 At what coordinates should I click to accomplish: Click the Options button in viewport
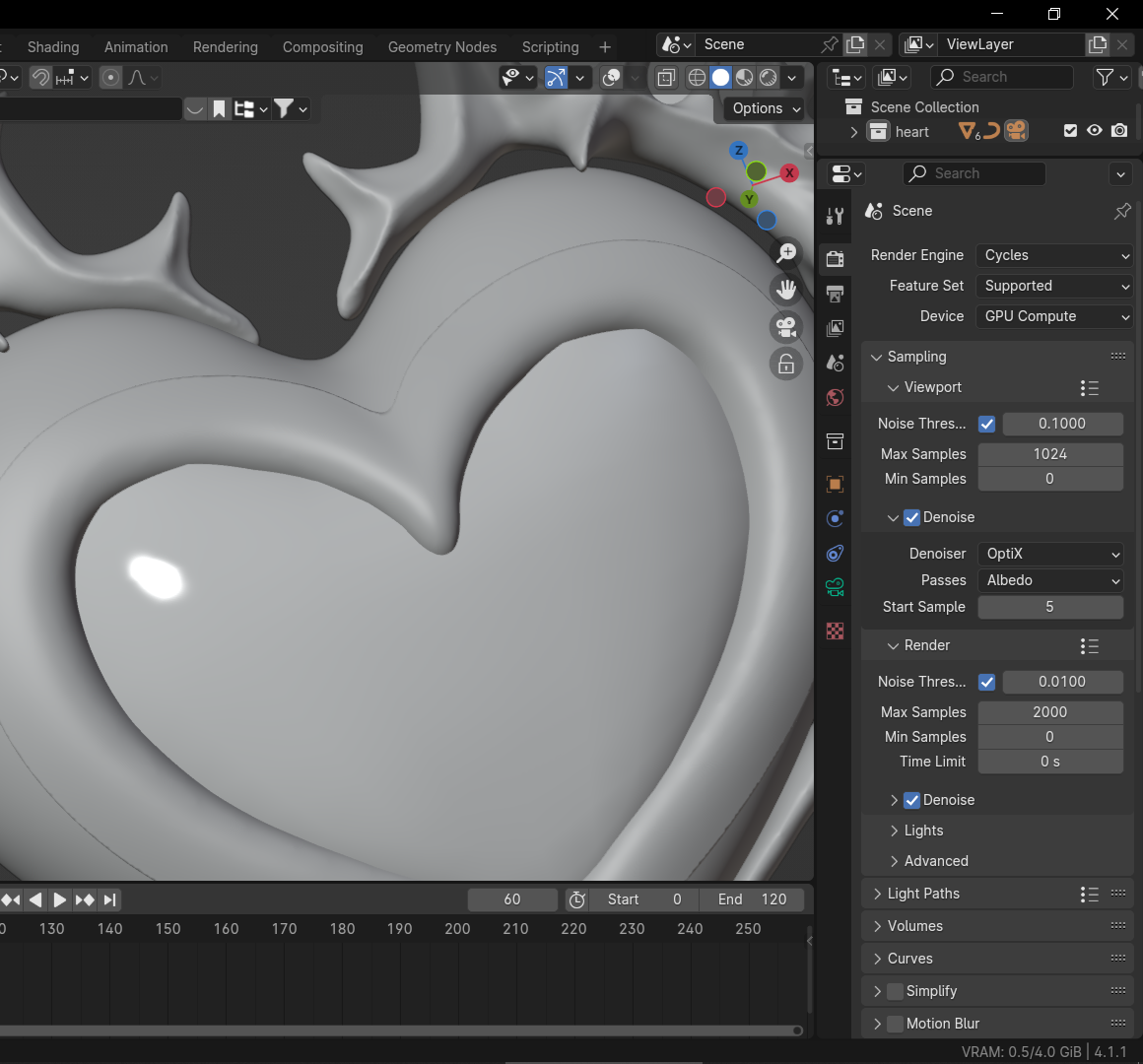(766, 108)
